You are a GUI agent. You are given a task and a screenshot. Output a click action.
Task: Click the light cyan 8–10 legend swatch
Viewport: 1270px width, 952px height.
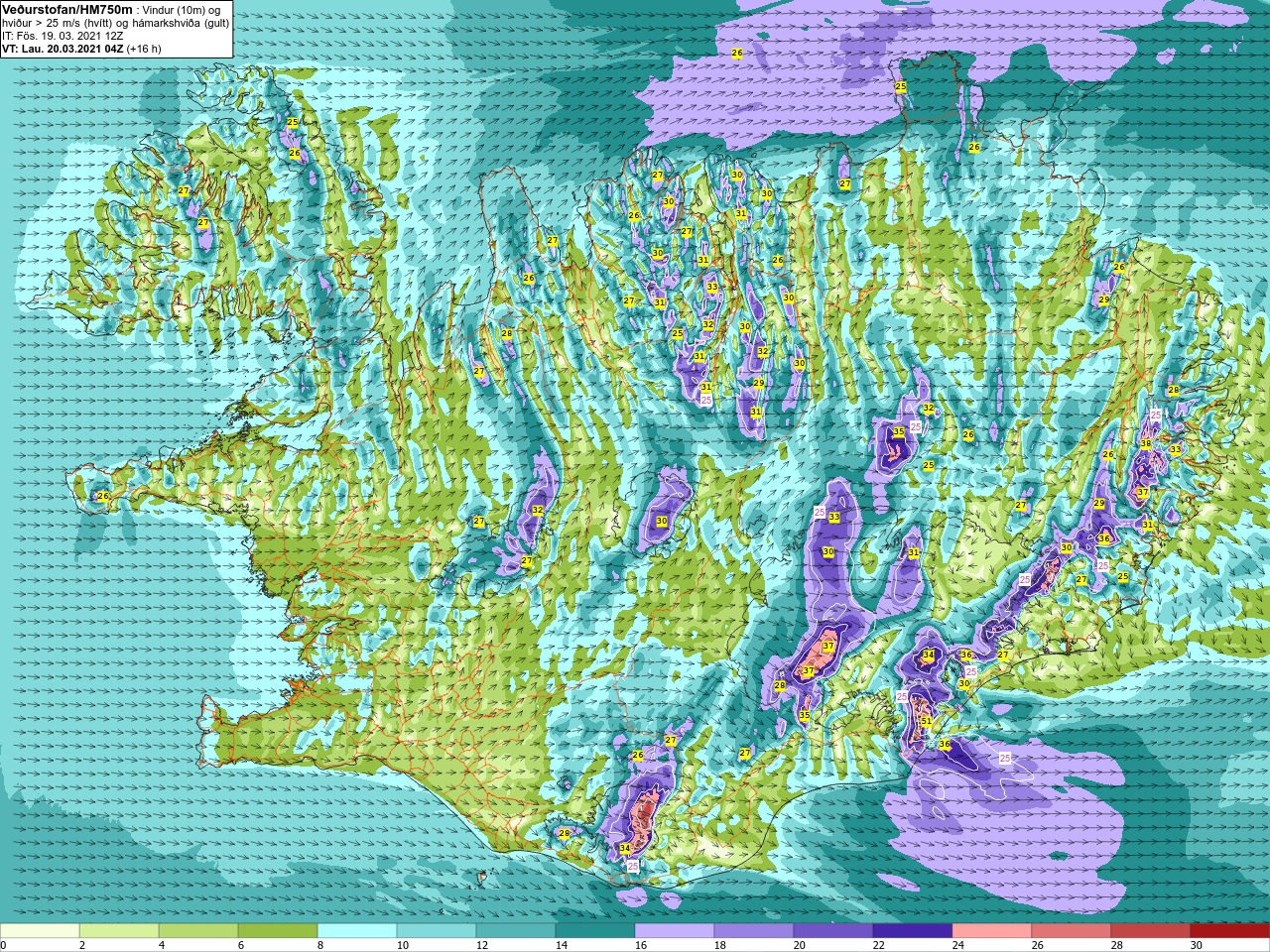pyautogui.click(x=357, y=931)
